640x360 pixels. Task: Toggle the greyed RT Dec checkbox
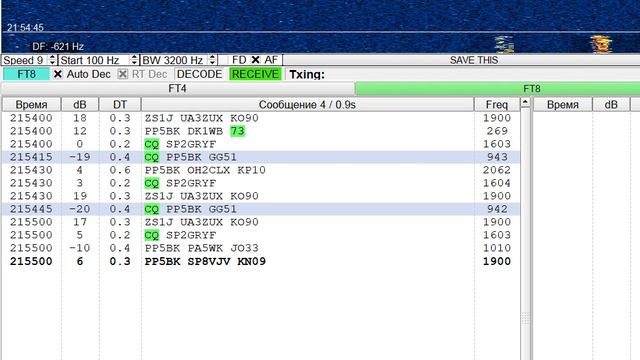click(122, 74)
